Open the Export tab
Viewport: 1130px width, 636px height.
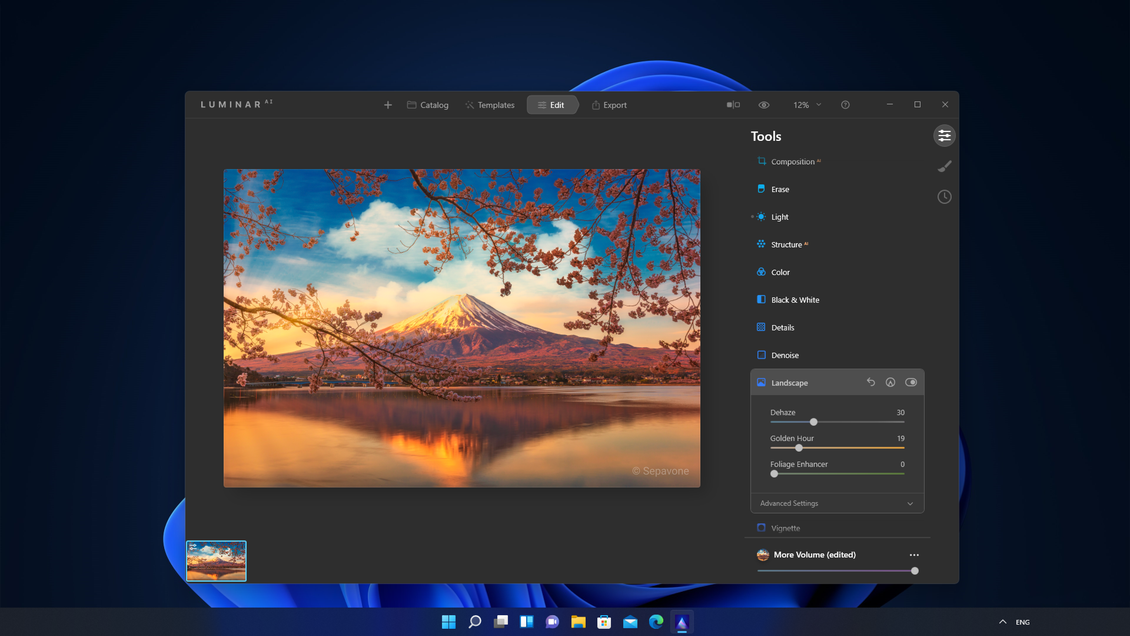tap(609, 104)
